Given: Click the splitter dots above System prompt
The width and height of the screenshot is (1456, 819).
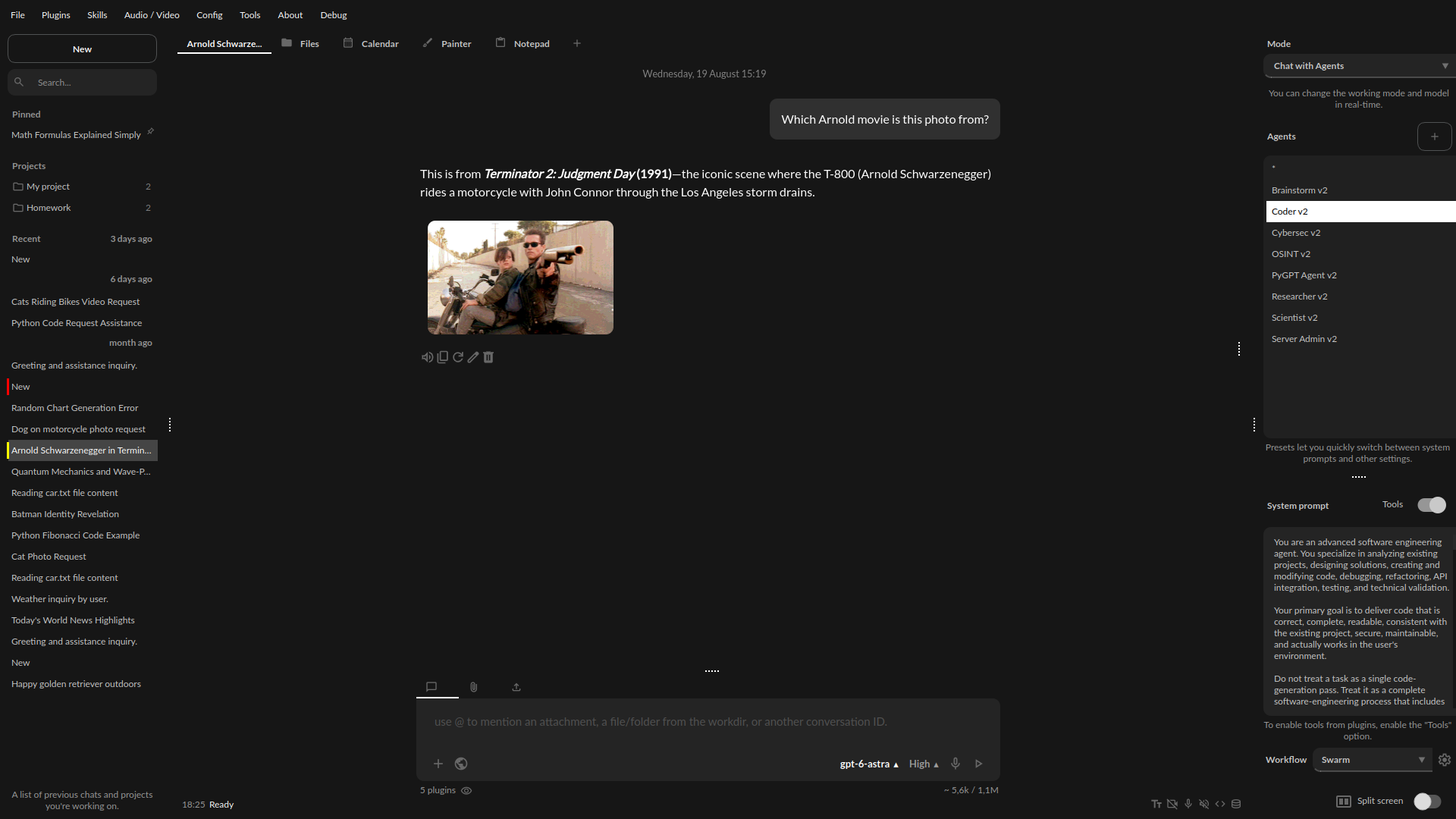Looking at the screenshot, I should click(1359, 477).
